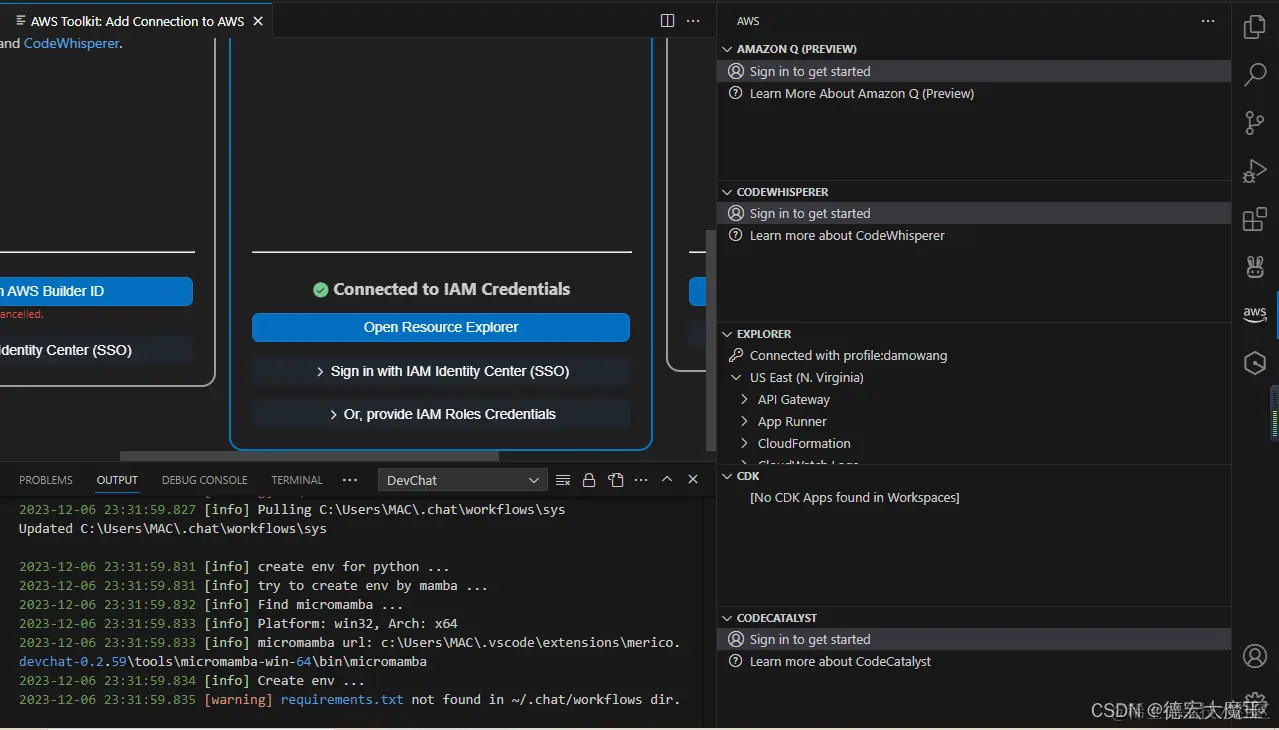Open AWS side panel Views and More Actions
The height and width of the screenshot is (730, 1279).
[x=1208, y=21]
